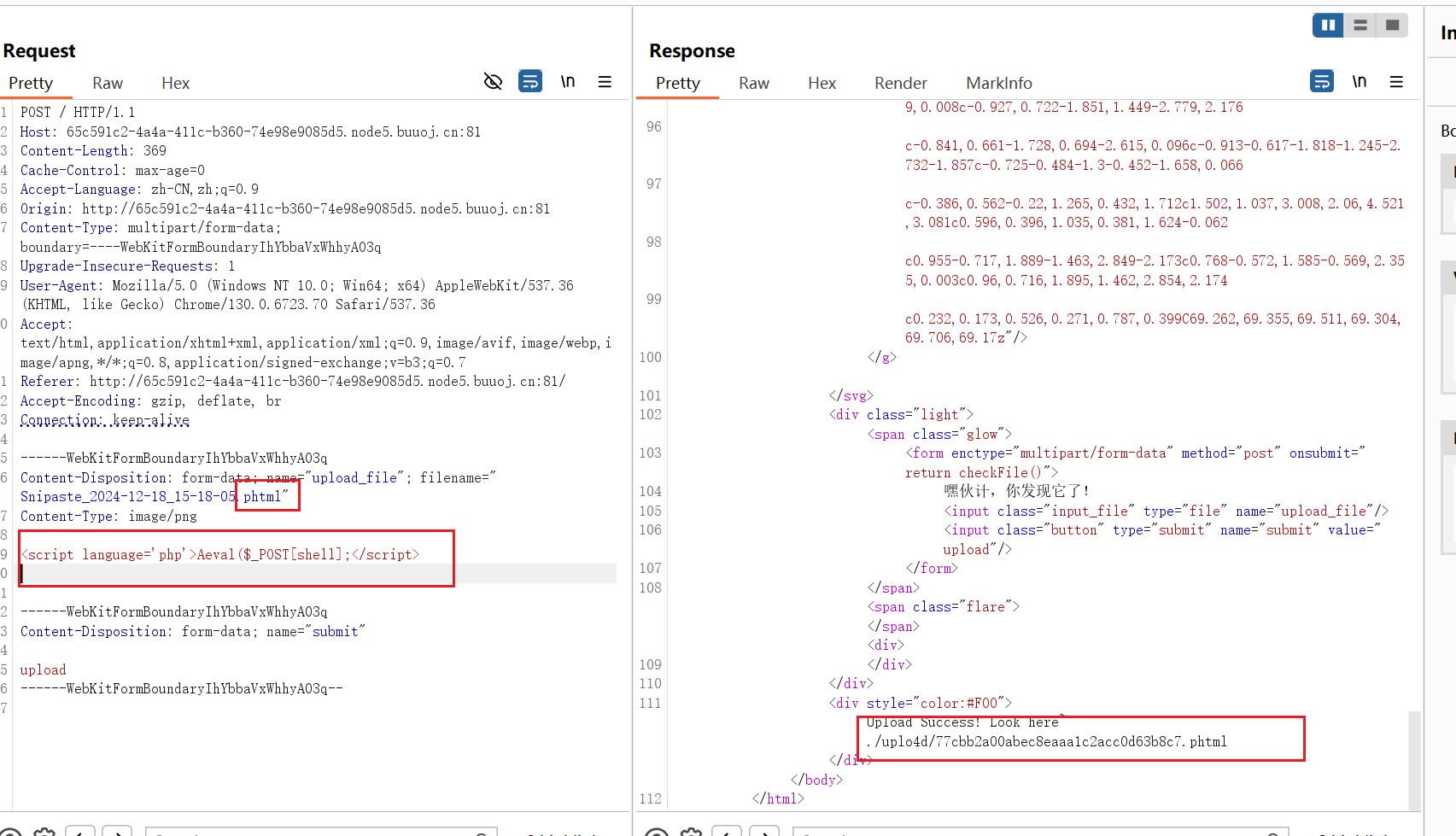The height and width of the screenshot is (836, 1456).
Task: Switch Response view to Raw tab
Action: pyautogui.click(x=754, y=83)
